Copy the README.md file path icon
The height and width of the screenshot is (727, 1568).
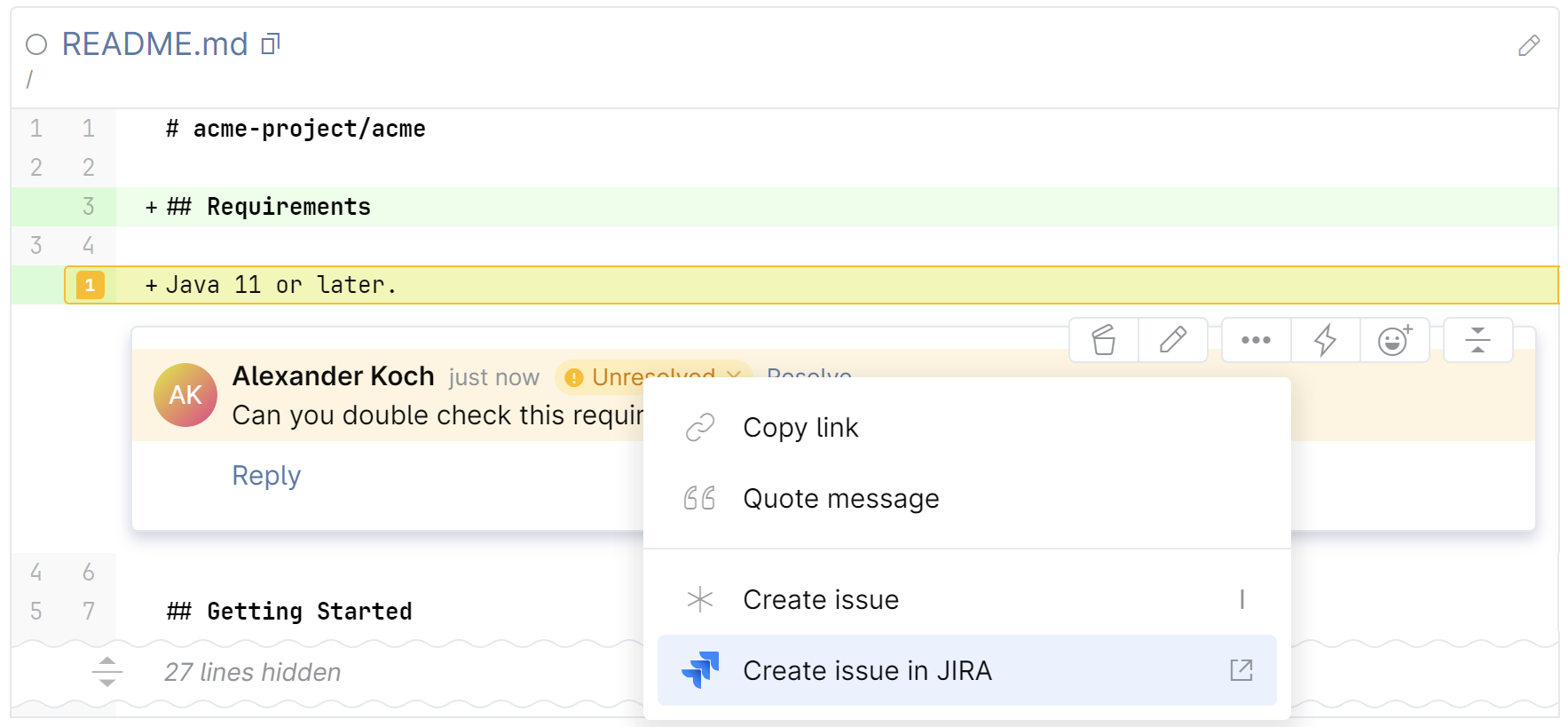tap(271, 43)
